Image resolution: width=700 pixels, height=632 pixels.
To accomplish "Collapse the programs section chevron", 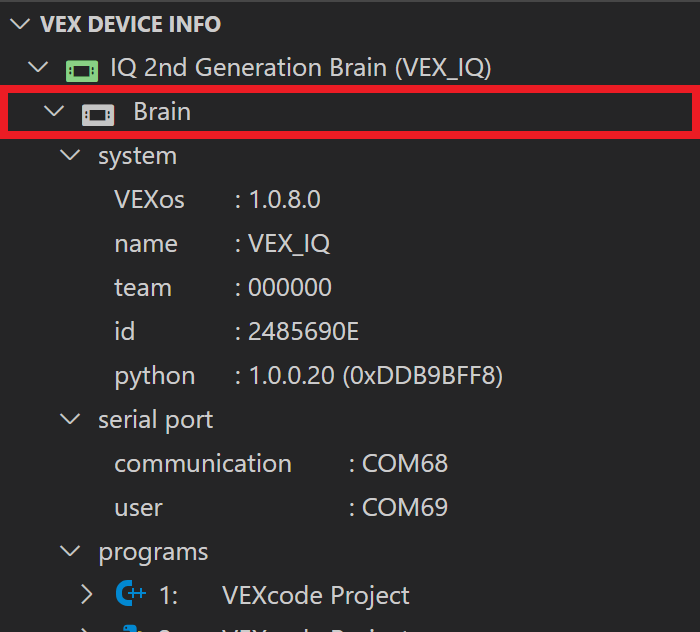I will click(x=70, y=552).
